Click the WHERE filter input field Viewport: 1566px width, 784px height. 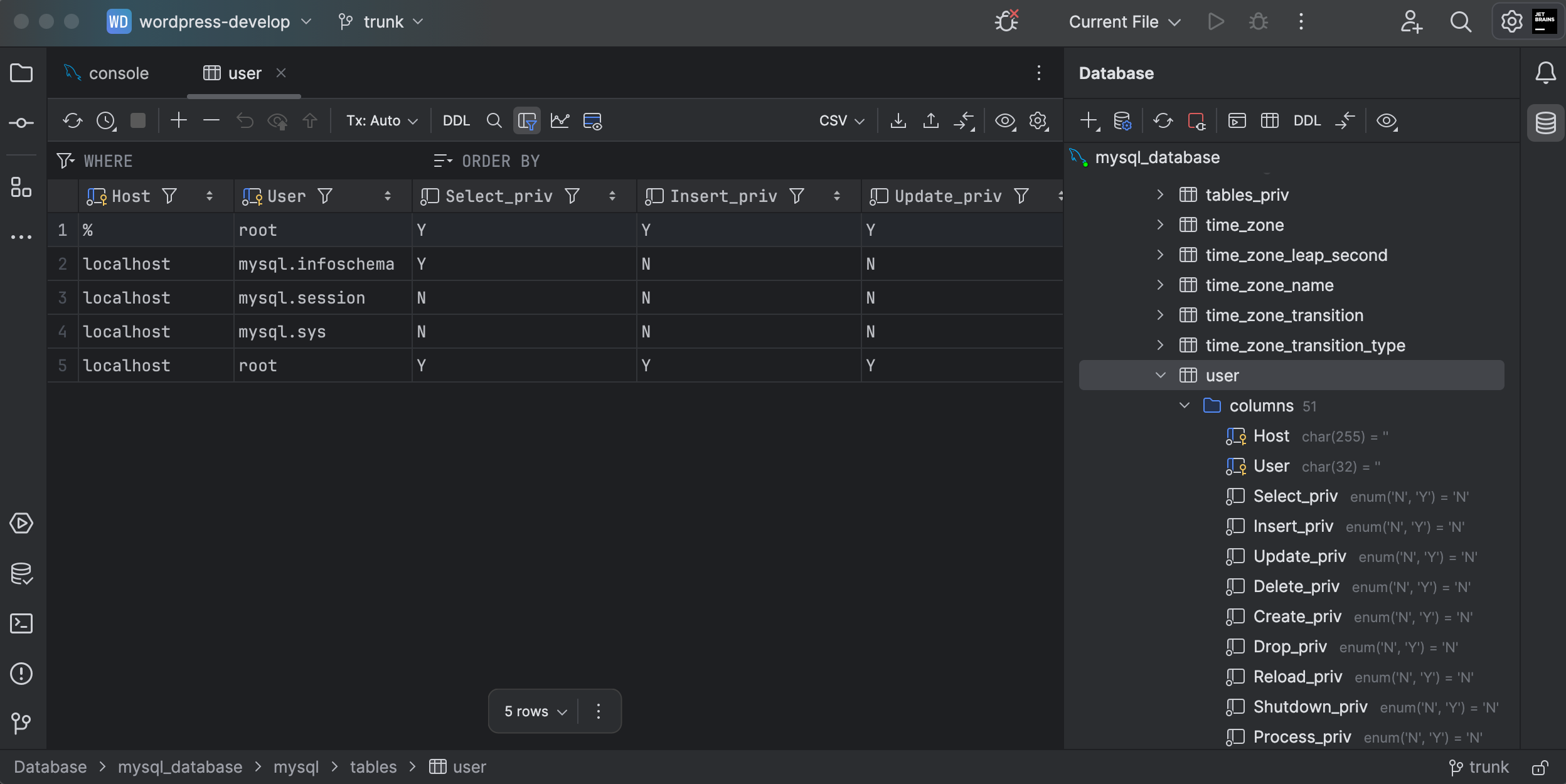[251, 161]
